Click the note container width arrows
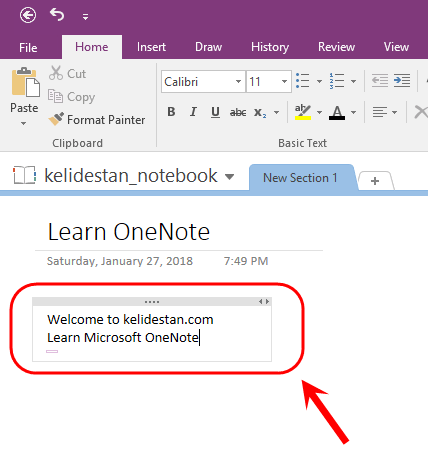This screenshot has width=428, height=473. (x=264, y=302)
